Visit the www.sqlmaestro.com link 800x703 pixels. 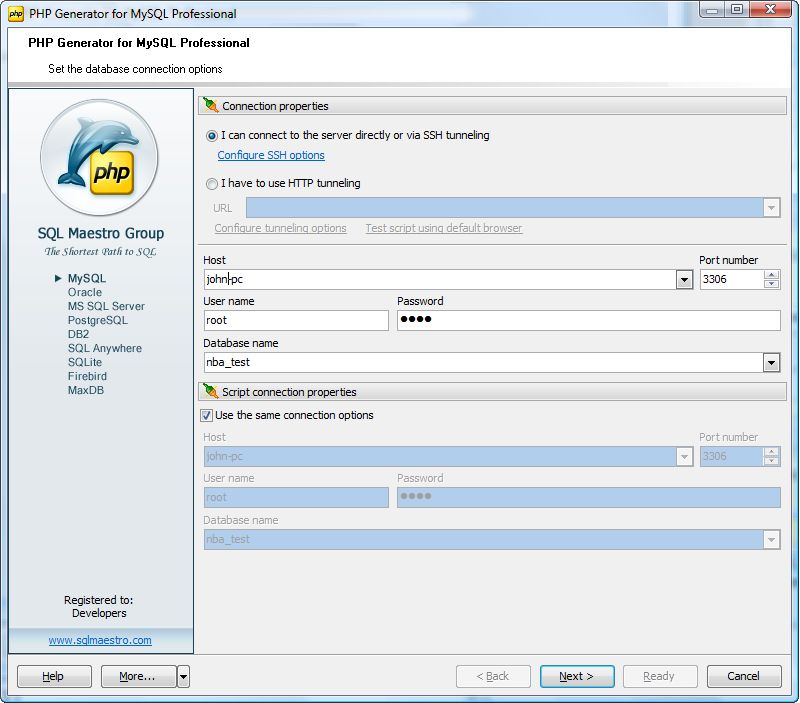(100, 640)
